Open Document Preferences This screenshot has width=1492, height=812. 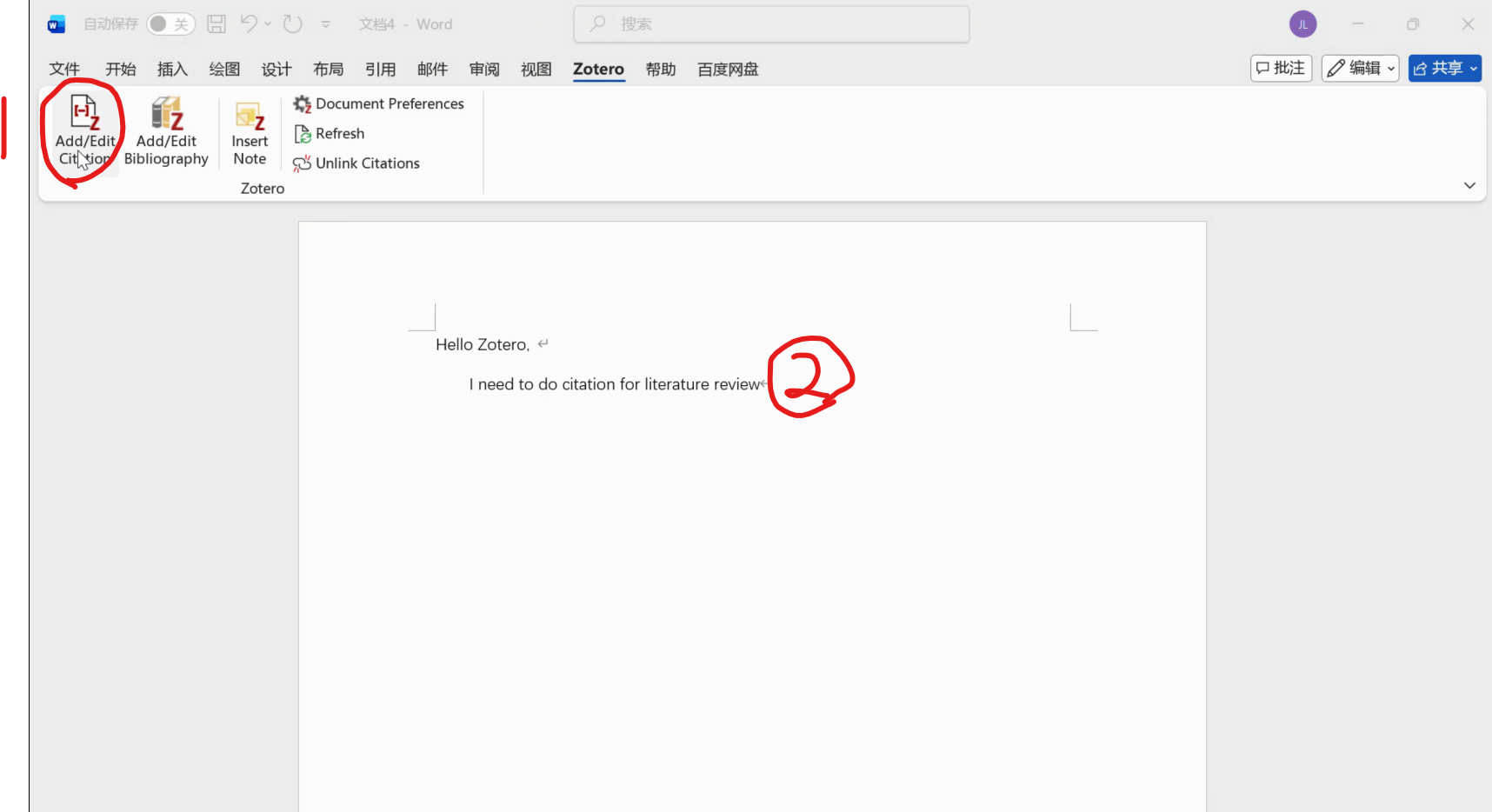pyautogui.click(x=379, y=104)
